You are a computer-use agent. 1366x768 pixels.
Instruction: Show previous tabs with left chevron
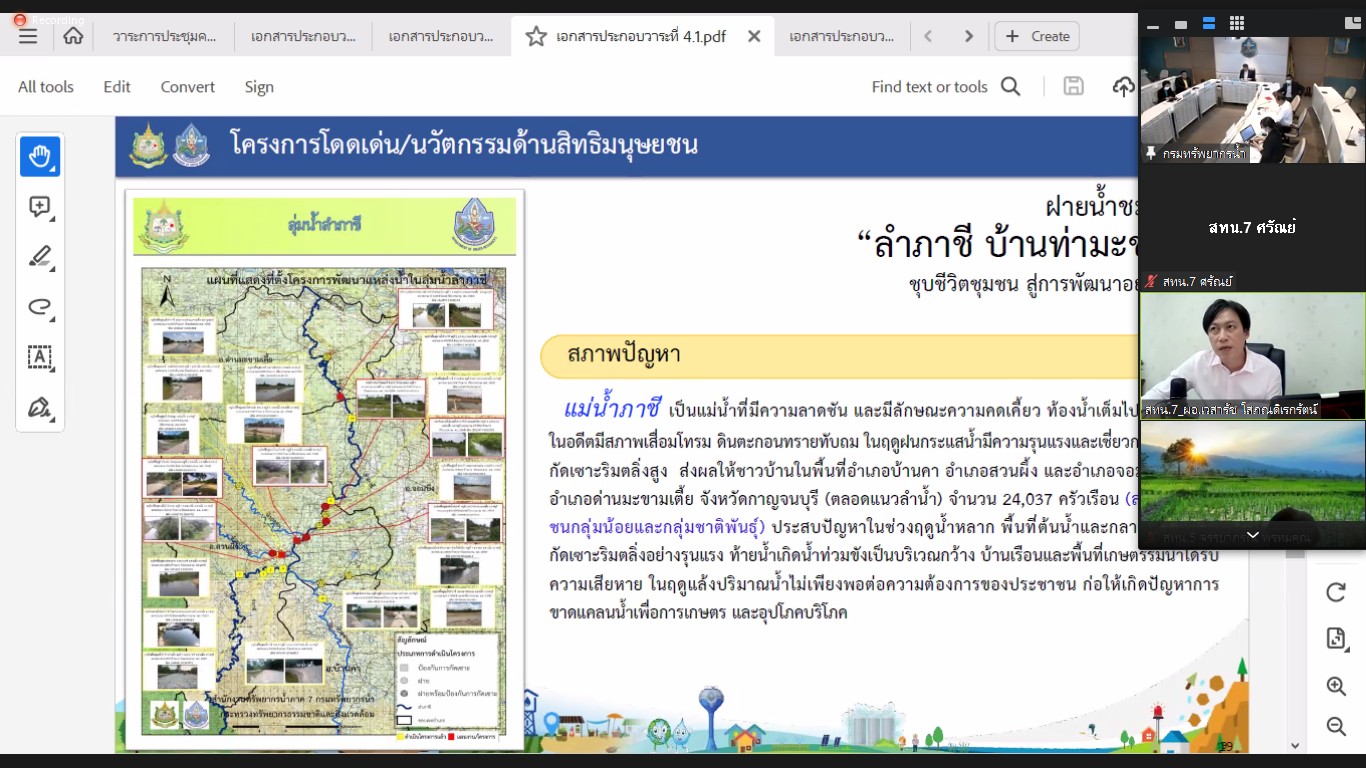click(x=928, y=36)
